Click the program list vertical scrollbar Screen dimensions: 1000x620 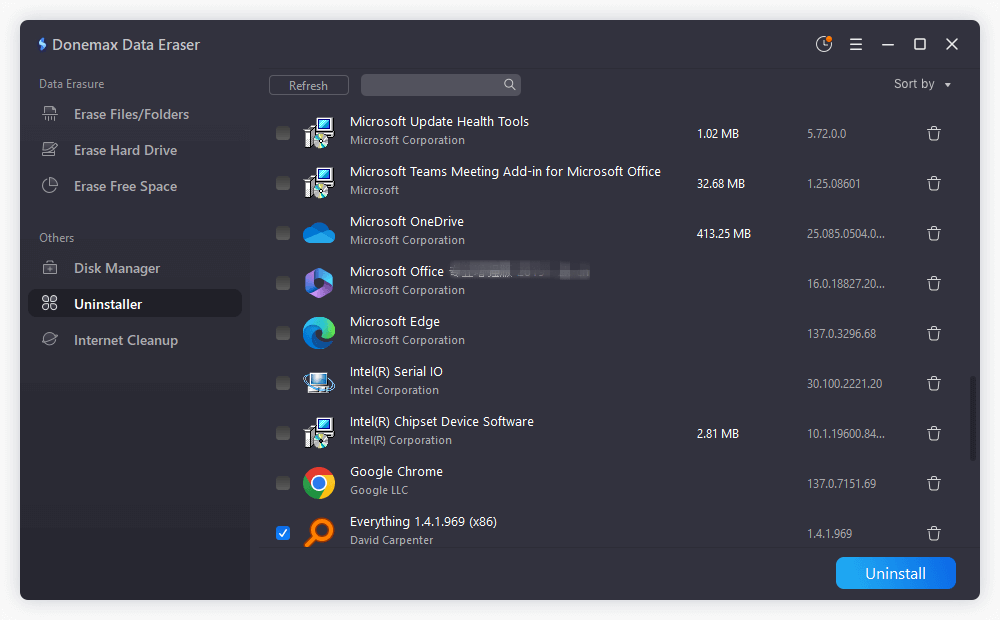(973, 418)
